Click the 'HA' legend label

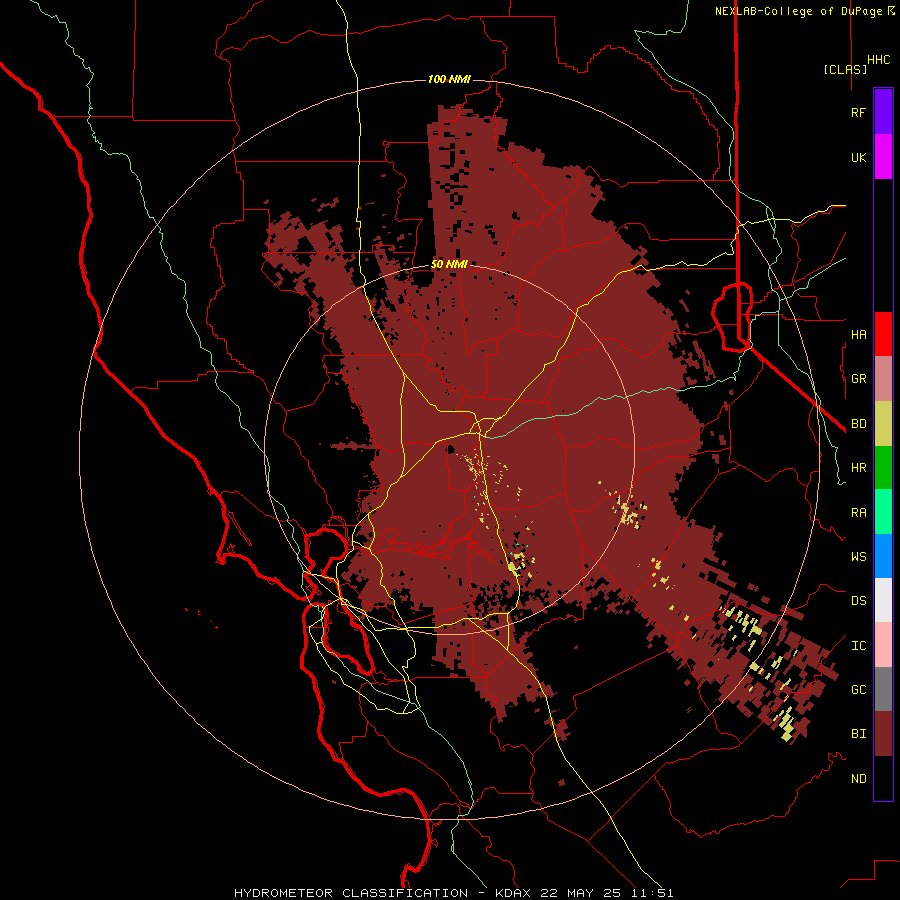pyautogui.click(x=858, y=335)
